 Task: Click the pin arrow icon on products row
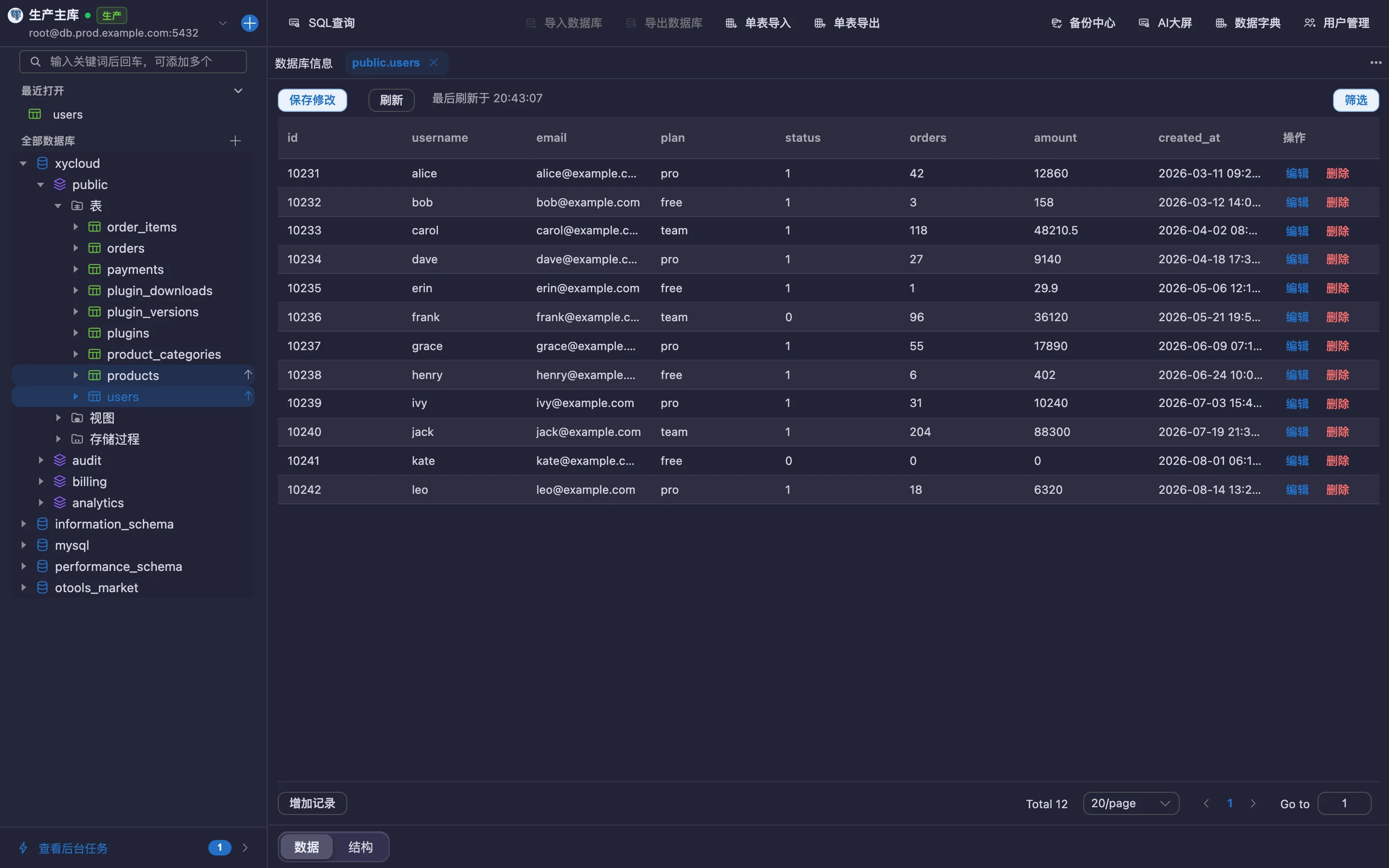click(248, 375)
